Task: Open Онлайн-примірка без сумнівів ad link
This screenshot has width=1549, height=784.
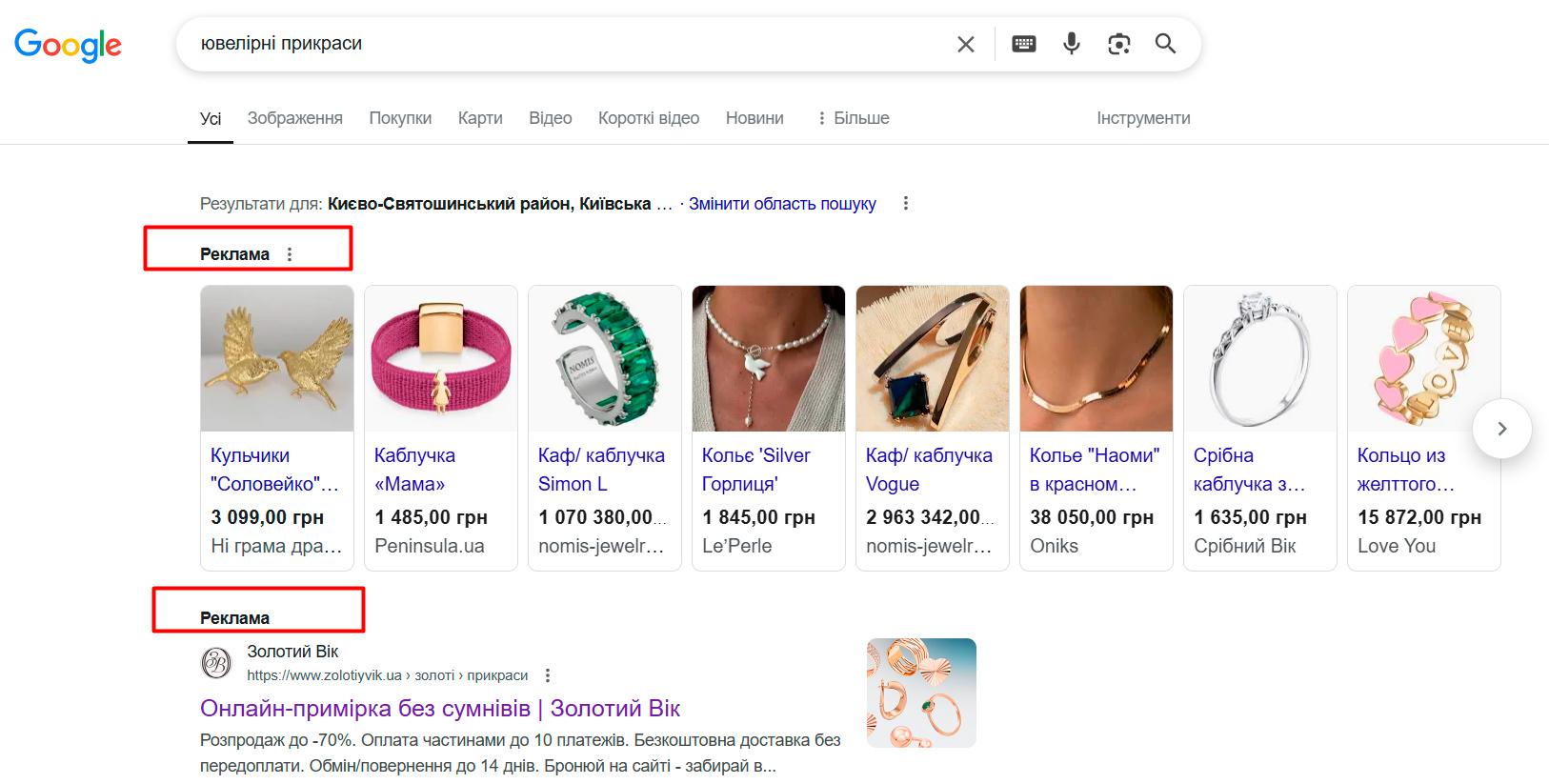Action: coord(440,709)
